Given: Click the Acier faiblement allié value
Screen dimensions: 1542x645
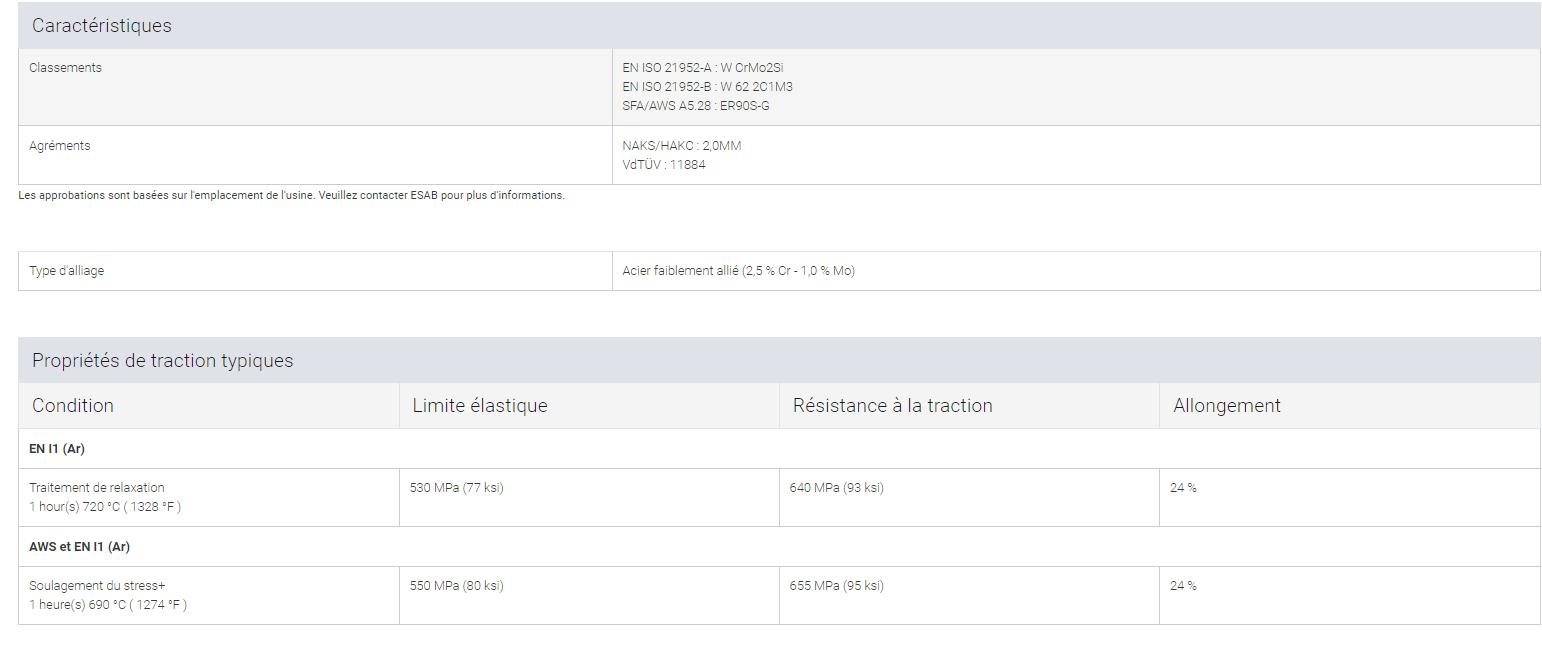Looking at the screenshot, I should pos(738,271).
